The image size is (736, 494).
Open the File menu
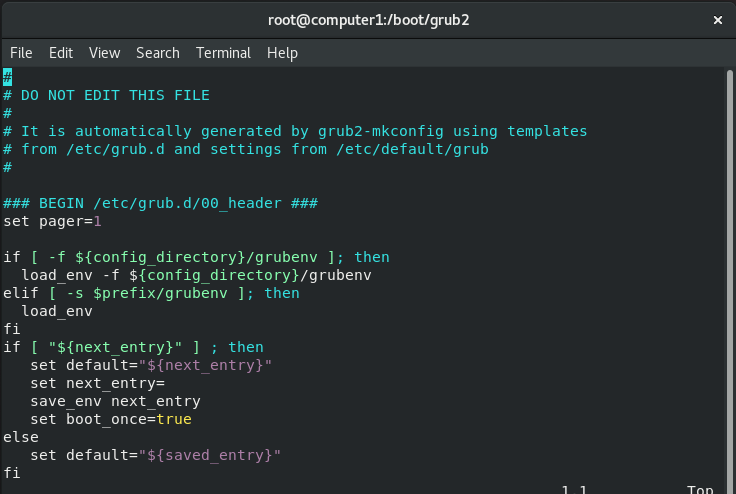click(21, 53)
